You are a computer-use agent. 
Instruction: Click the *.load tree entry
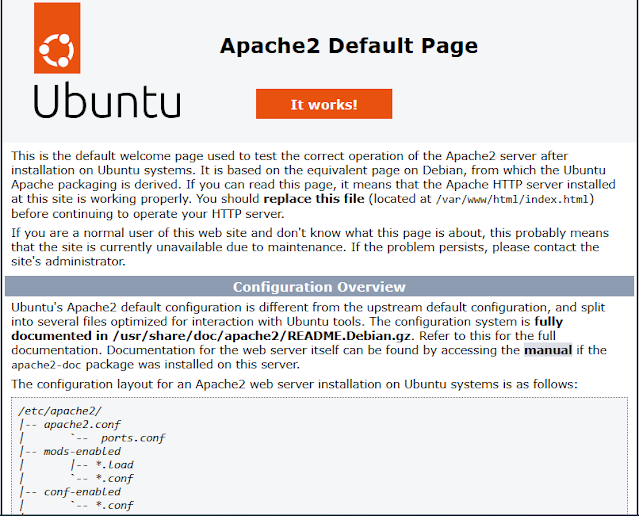pos(115,465)
